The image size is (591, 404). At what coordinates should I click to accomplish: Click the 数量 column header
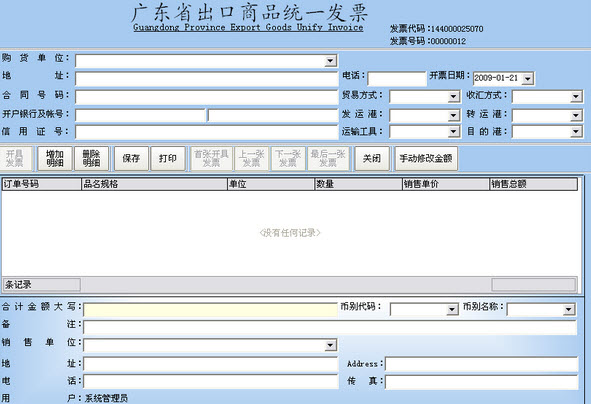coord(358,184)
